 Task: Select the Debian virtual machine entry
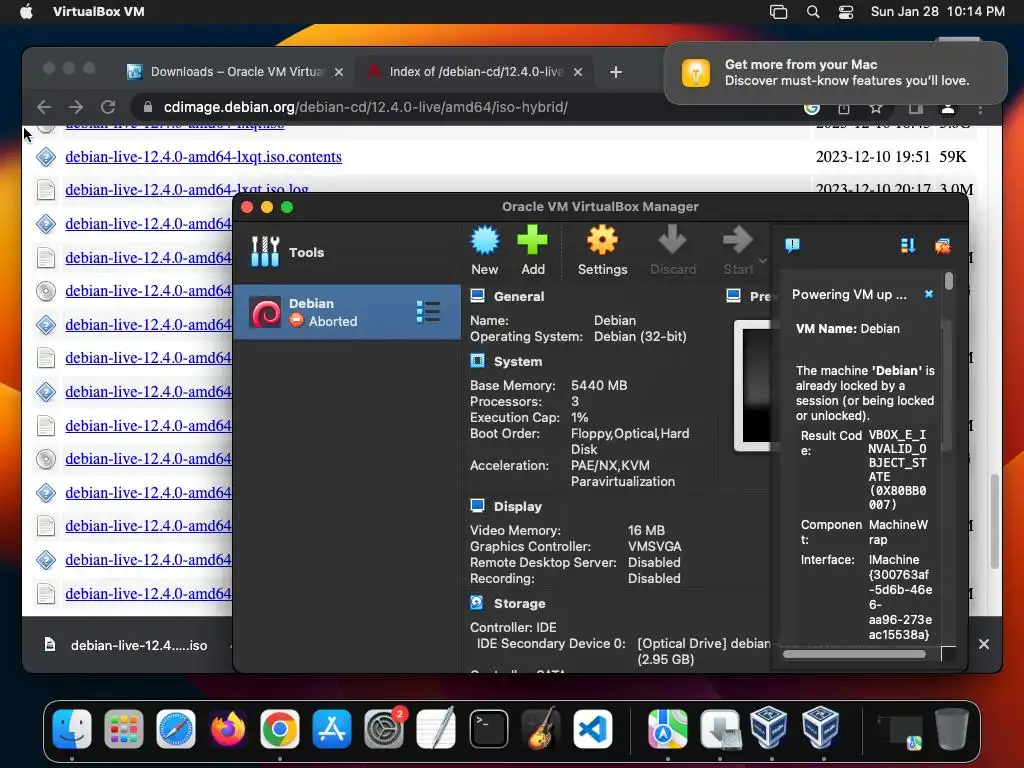pyautogui.click(x=347, y=312)
